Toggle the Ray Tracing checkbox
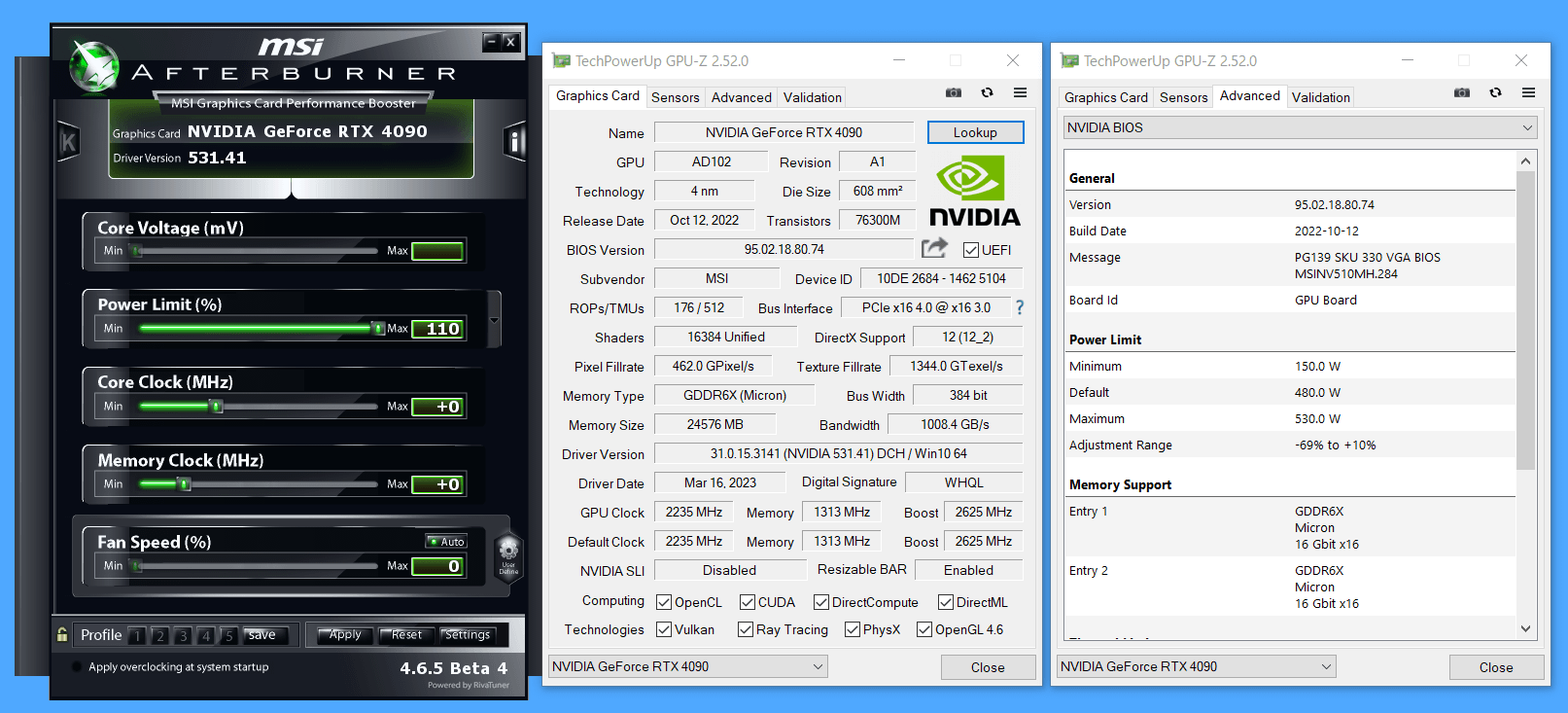Image resolution: width=1568 pixels, height=713 pixels. coord(746,629)
